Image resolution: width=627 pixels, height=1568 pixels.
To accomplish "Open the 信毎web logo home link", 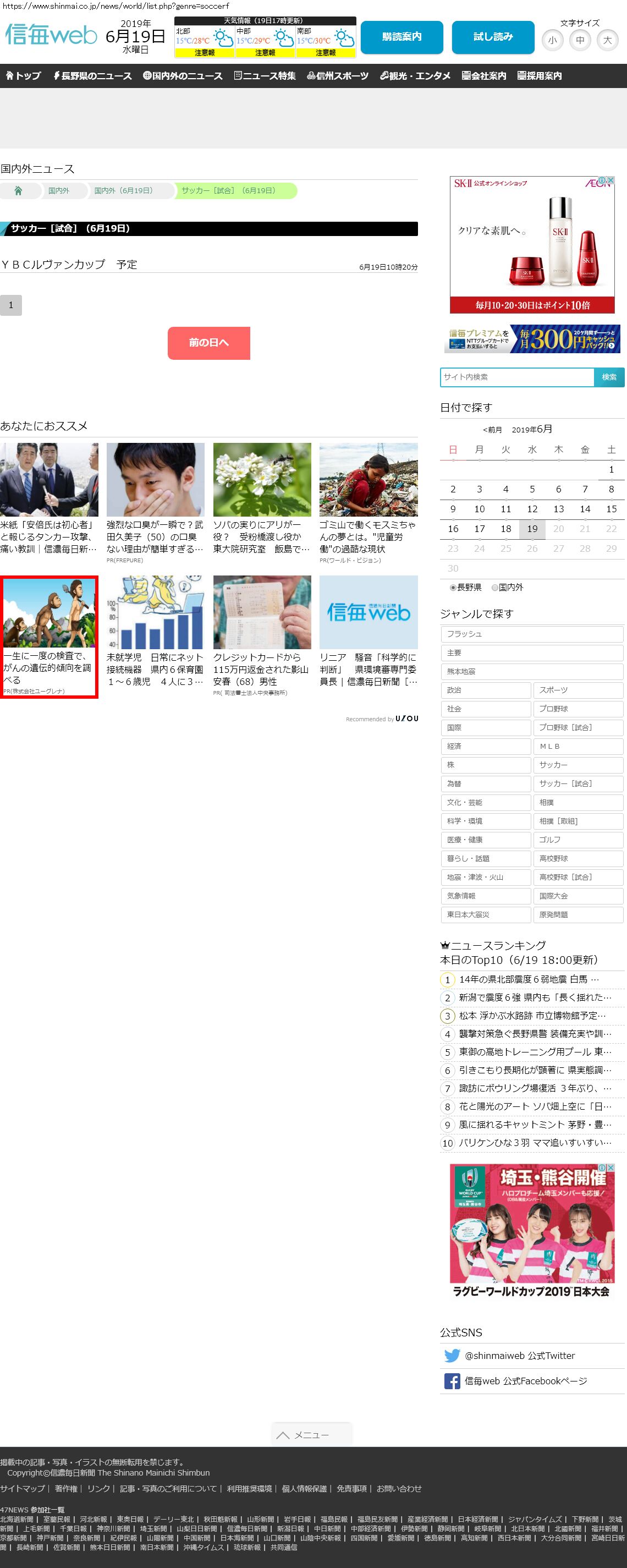I will [x=51, y=35].
